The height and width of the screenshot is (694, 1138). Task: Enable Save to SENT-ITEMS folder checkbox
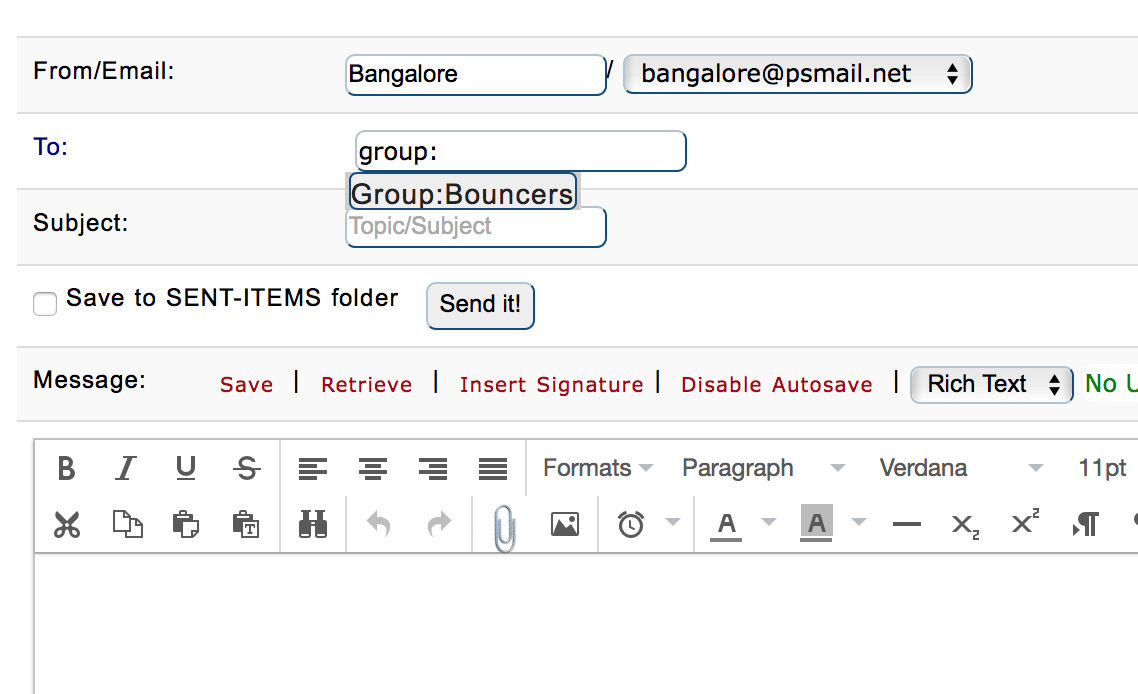click(x=45, y=303)
